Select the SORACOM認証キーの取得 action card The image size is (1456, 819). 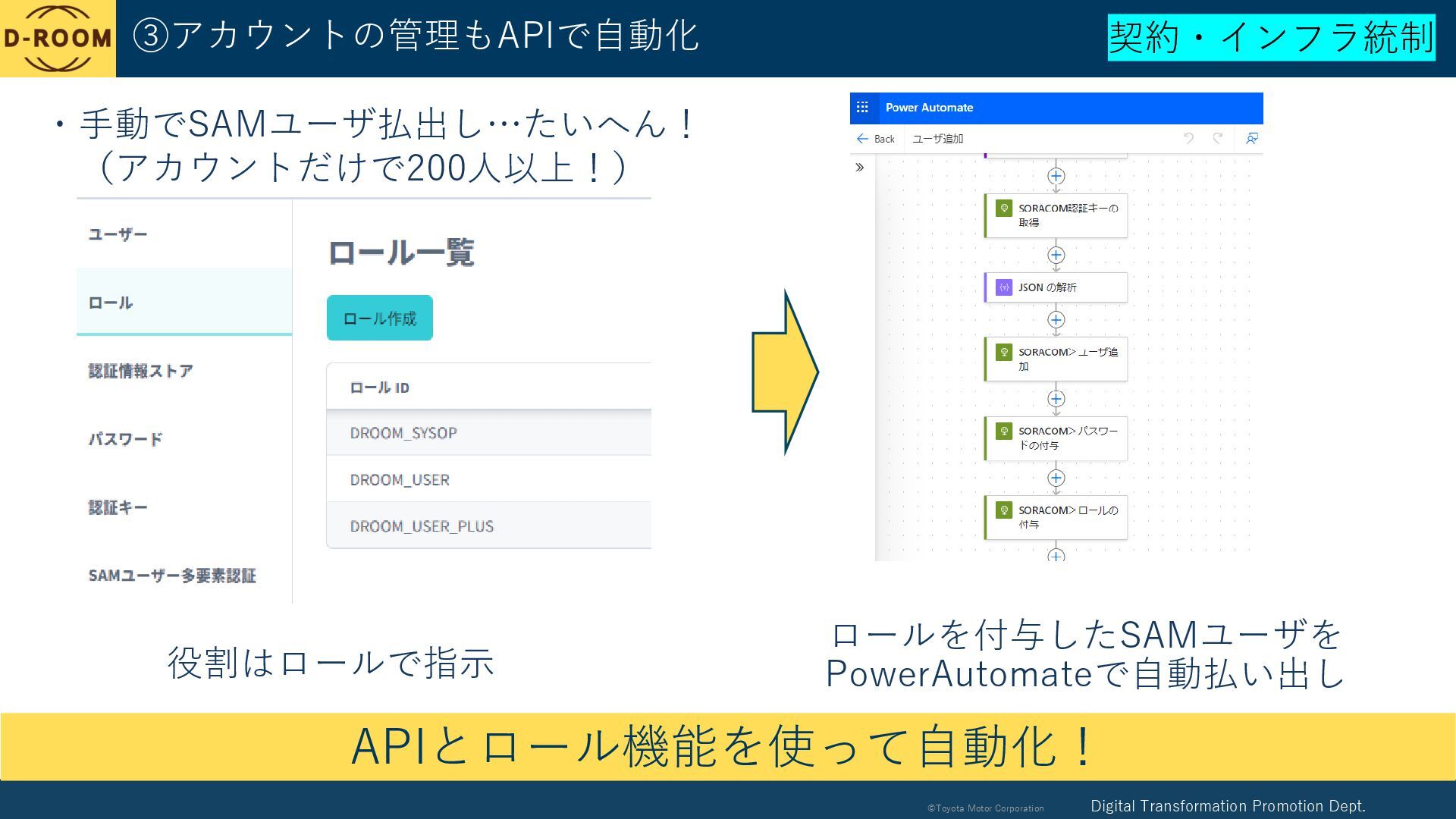1056,215
